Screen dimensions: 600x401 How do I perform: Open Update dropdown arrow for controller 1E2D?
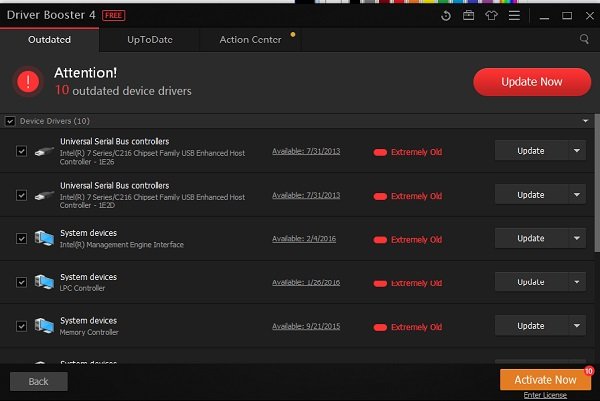577,195
